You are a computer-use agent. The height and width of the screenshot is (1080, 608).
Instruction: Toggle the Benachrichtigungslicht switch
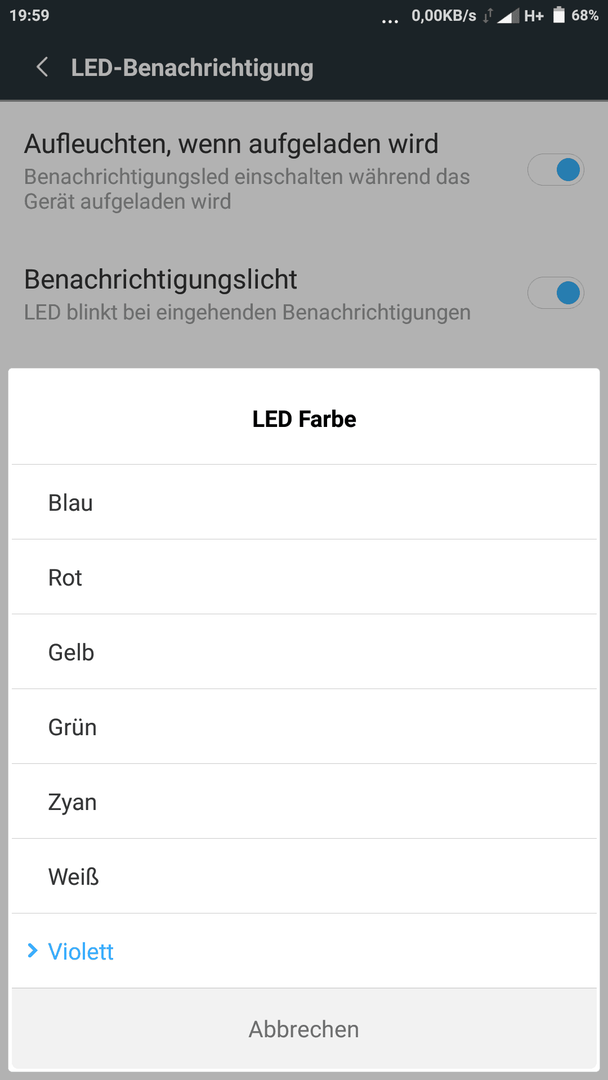[556, 293]
